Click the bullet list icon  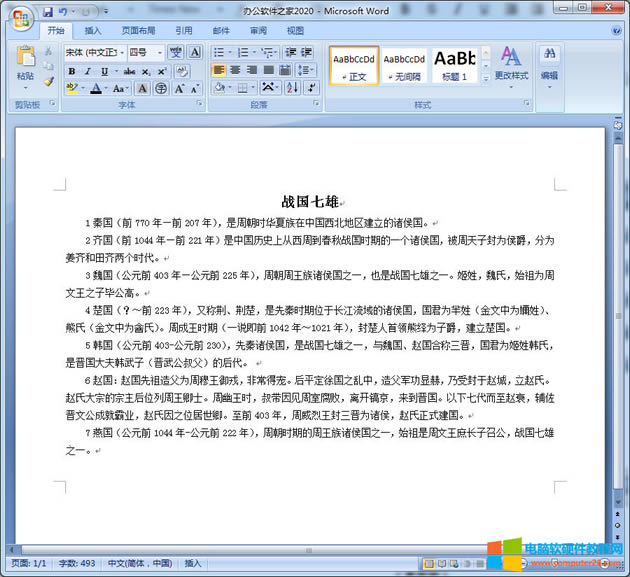pyautogui.click(x=219, y=52)
